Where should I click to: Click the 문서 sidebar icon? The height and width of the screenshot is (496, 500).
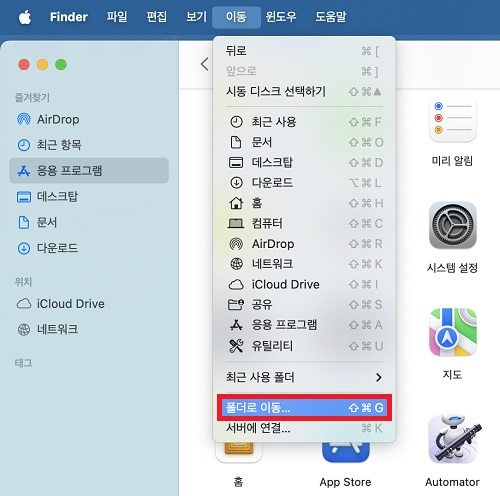[24, 222]
